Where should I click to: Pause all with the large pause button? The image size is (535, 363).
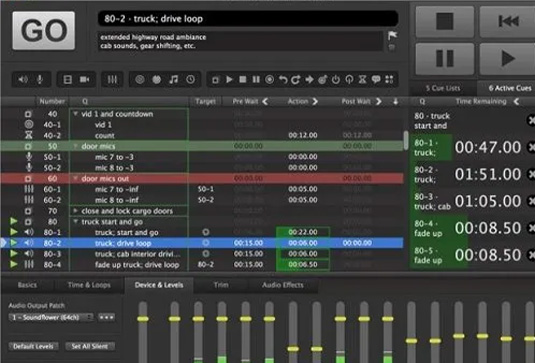point(445,58)
